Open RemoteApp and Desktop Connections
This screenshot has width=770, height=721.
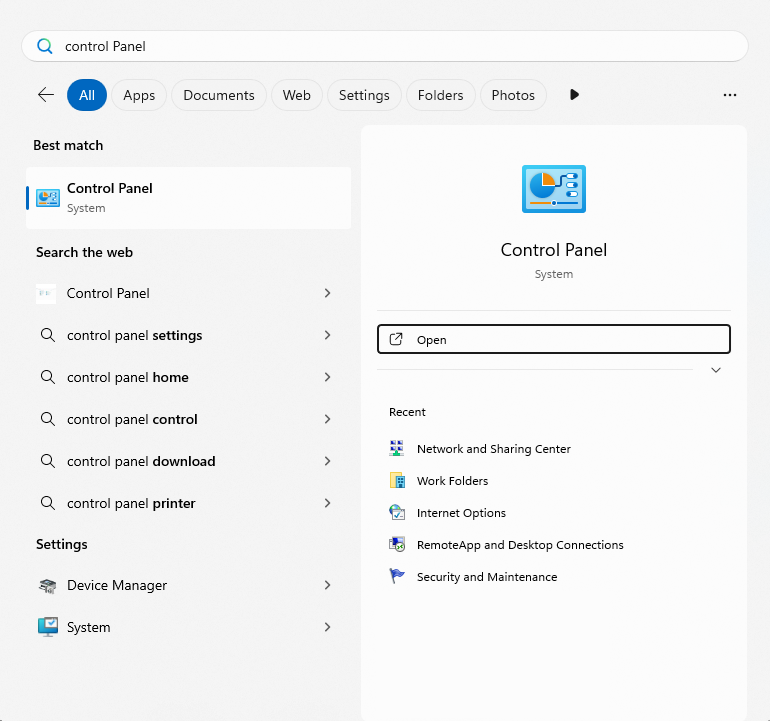click(519, 545)
